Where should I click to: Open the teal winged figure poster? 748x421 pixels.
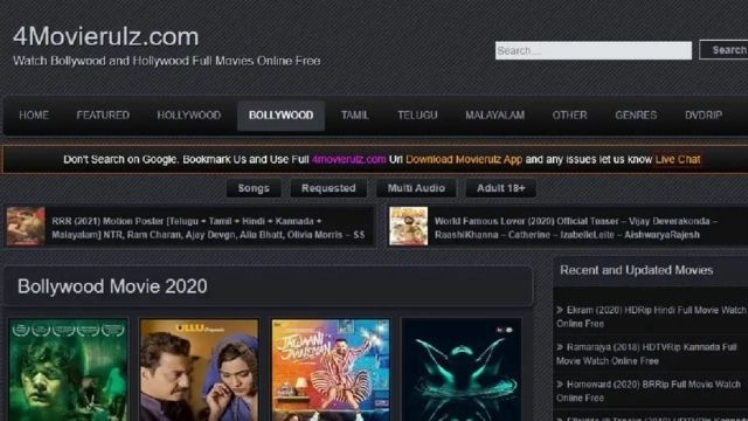click(462, 370)
